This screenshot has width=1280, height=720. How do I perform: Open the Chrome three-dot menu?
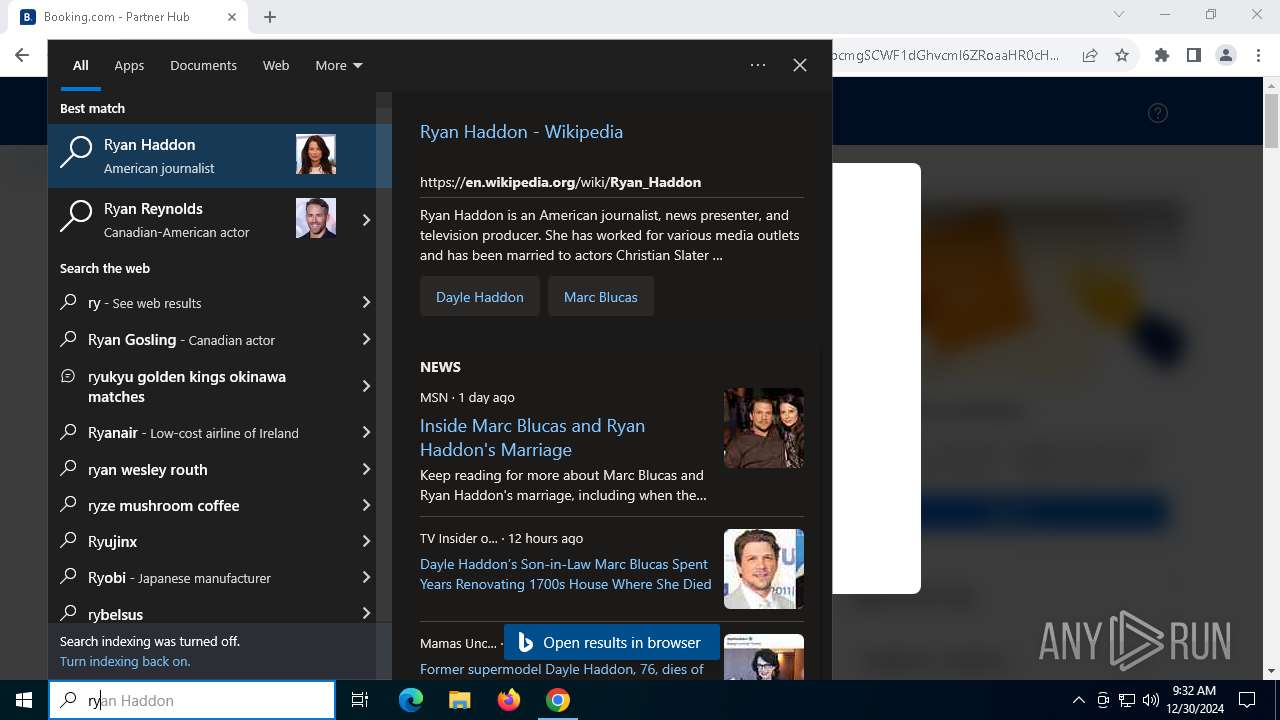[1258, 55]
